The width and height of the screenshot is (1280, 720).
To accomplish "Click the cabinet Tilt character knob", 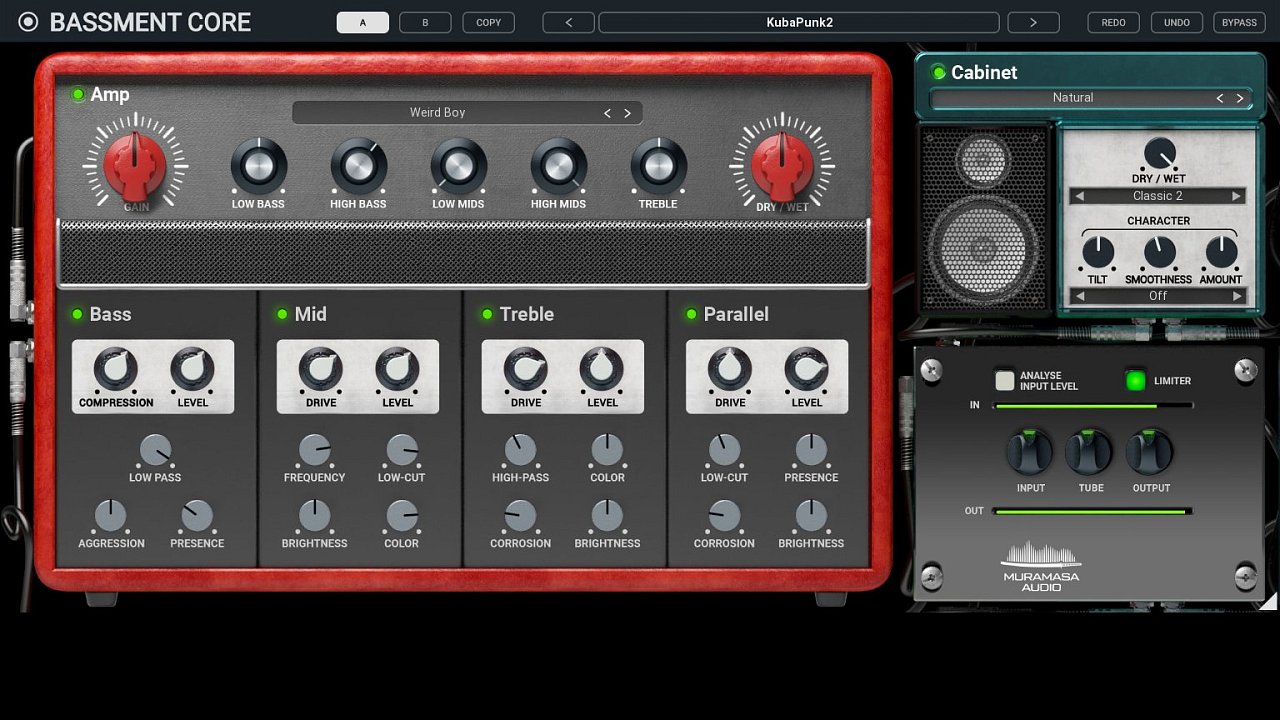I will [x=1097, y=252].
